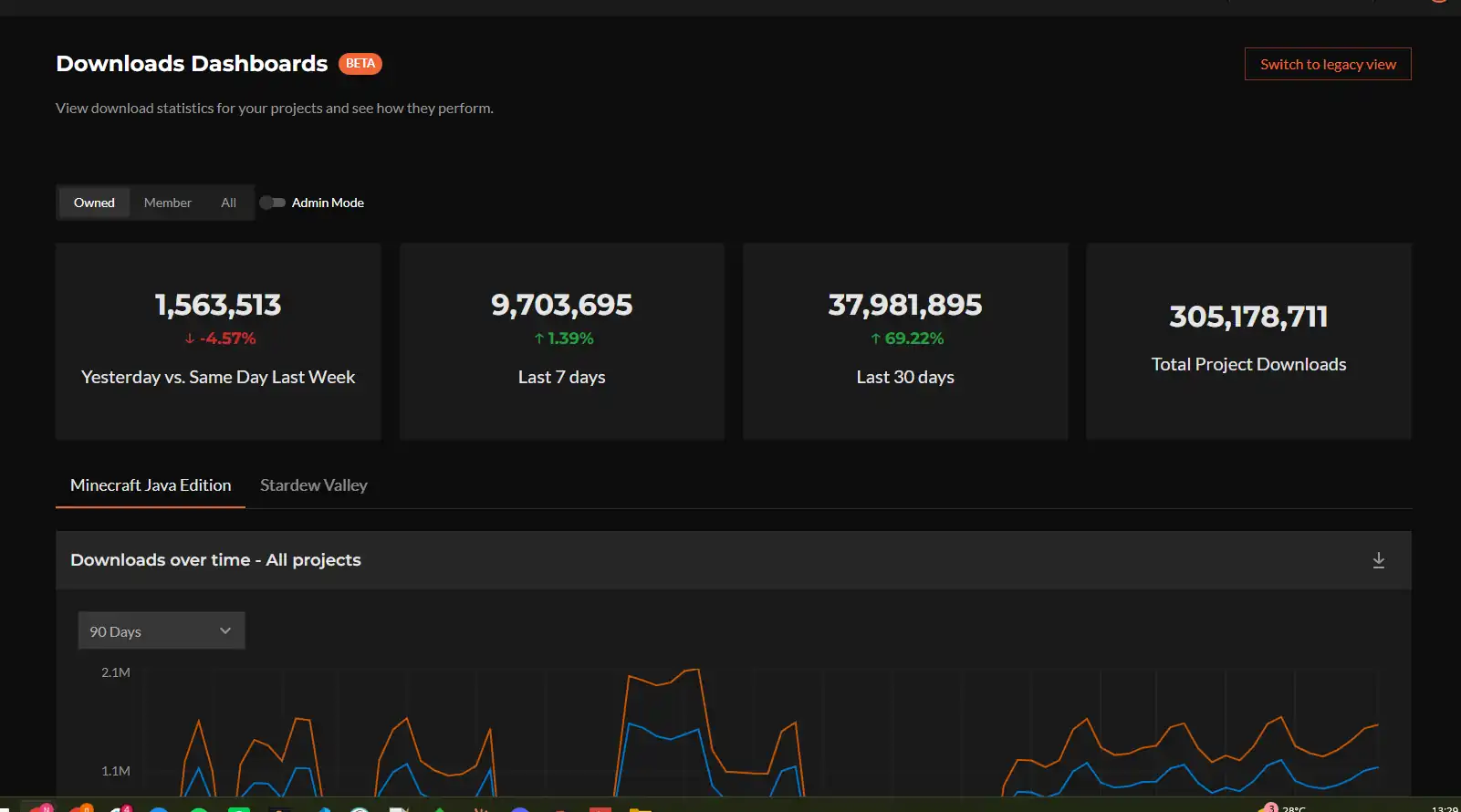The width and height of the screenshot is (1461, 812).
Task: Select the Owned filter tab
Action: 94,203
